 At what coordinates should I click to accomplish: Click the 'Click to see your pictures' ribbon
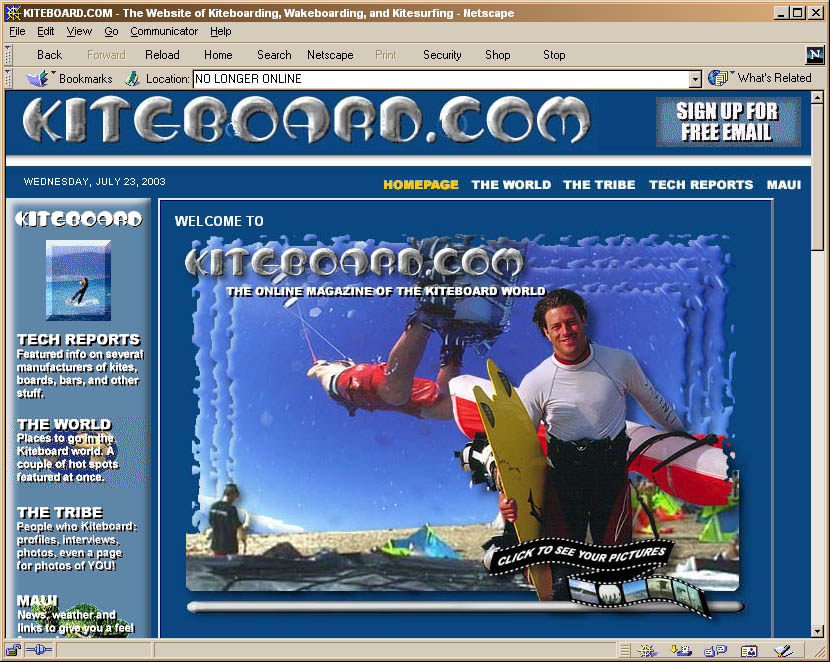pos(581,556)
